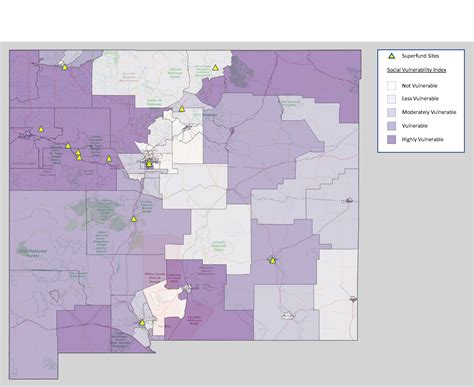The image size is (474, 387).
Task: Click the 'Vulnerable' legend label text
Action: click(414, 126)
